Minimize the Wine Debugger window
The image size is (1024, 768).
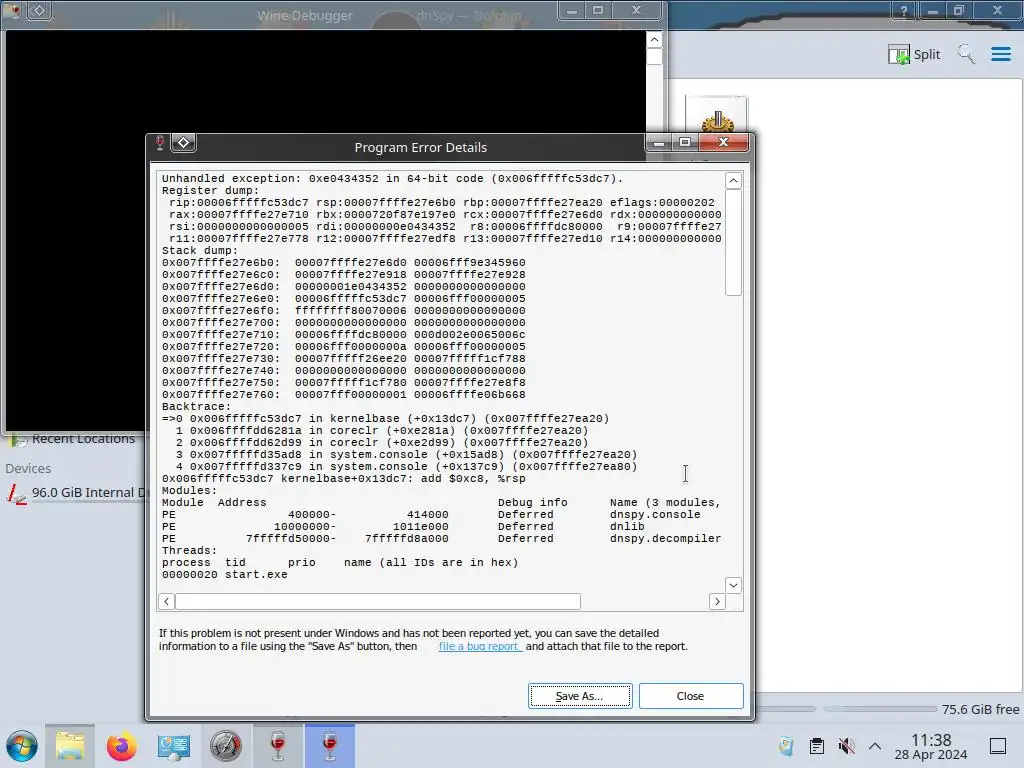[x=571, y=10]
